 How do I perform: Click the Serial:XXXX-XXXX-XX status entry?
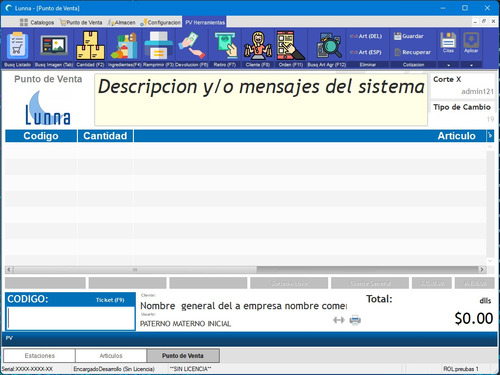click(27, 369)
